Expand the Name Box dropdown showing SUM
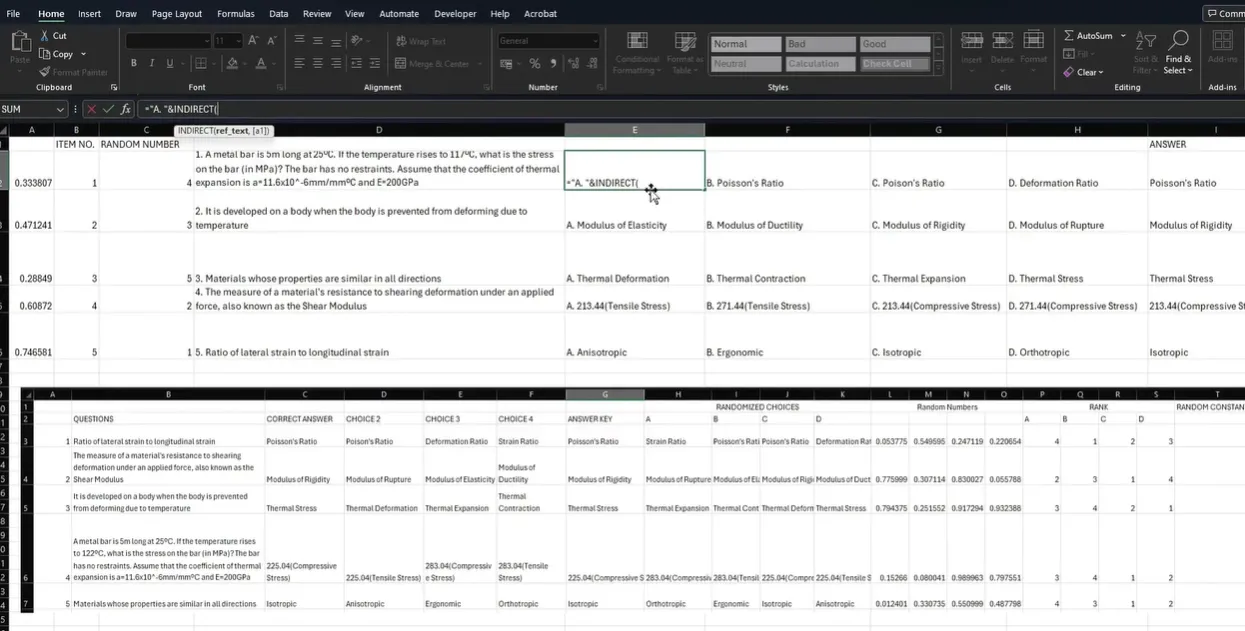The image size is (1245, 631). (x=60, y=109)
